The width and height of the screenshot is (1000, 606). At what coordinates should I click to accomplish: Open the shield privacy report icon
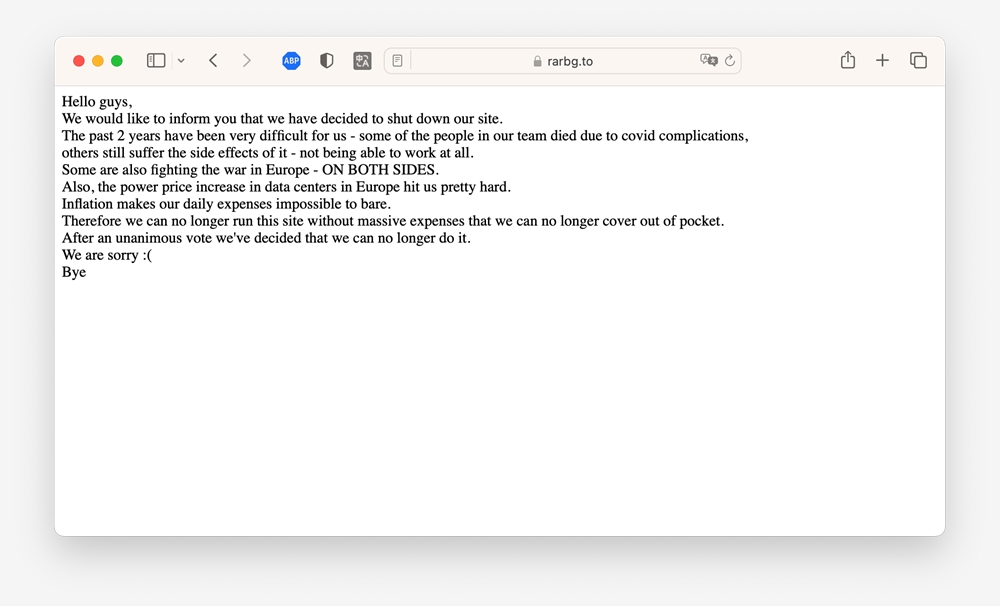326,61
